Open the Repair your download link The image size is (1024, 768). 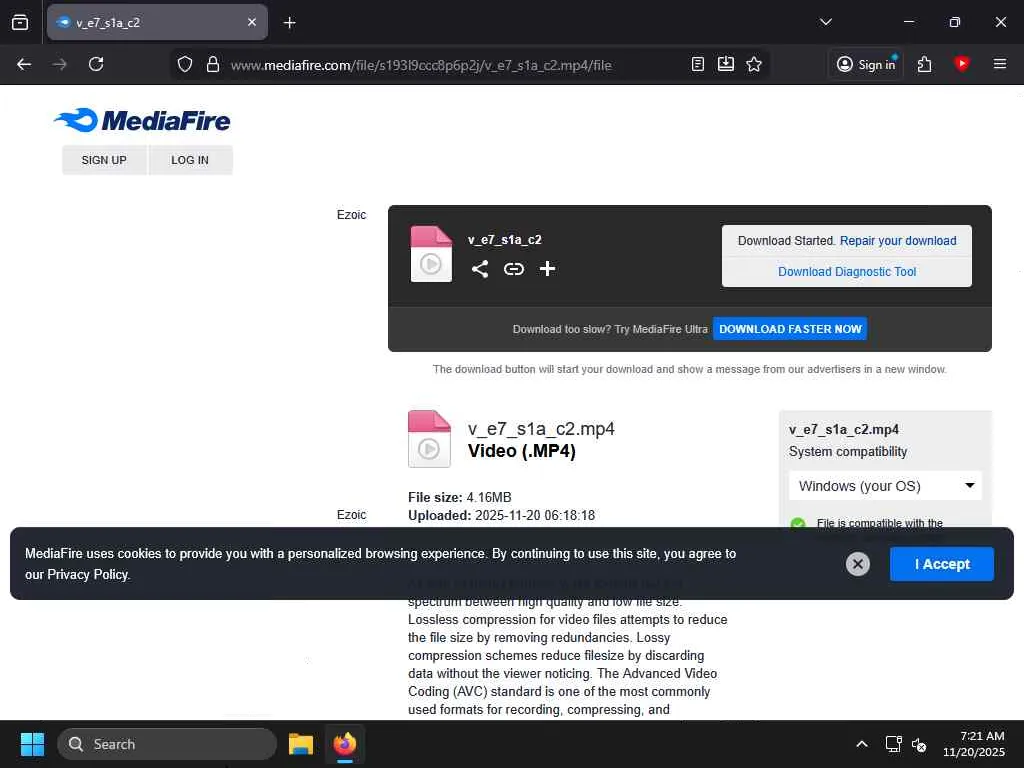coord(898,241)
